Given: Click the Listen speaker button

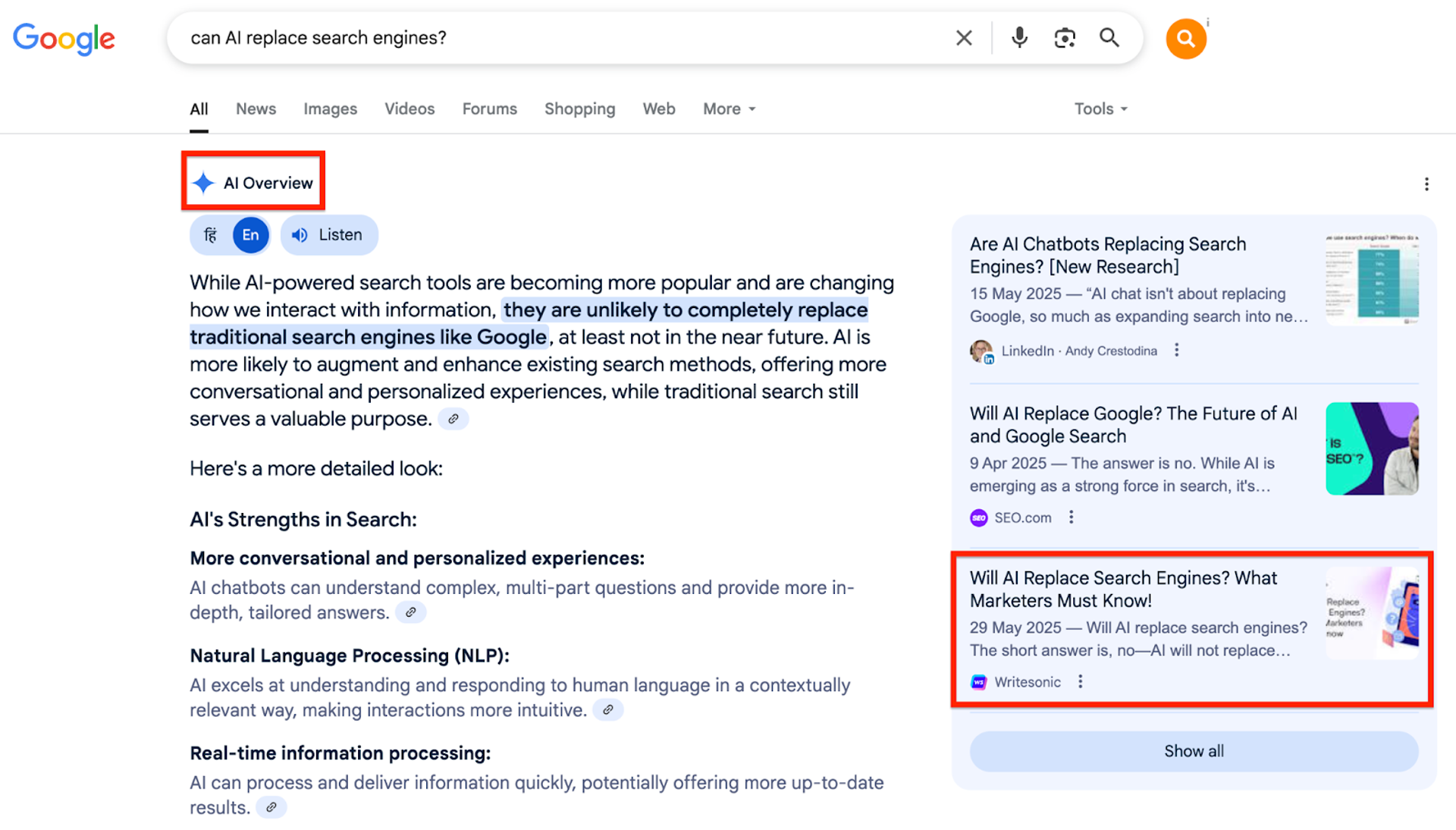Looking at the screenshot, I should pyautogui.click(x=329, y=235).
